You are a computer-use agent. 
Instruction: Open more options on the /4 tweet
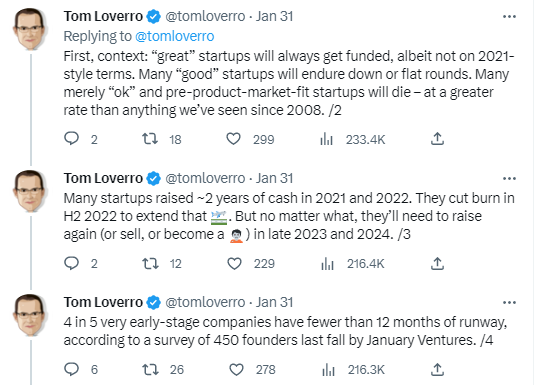coord(509,303)
